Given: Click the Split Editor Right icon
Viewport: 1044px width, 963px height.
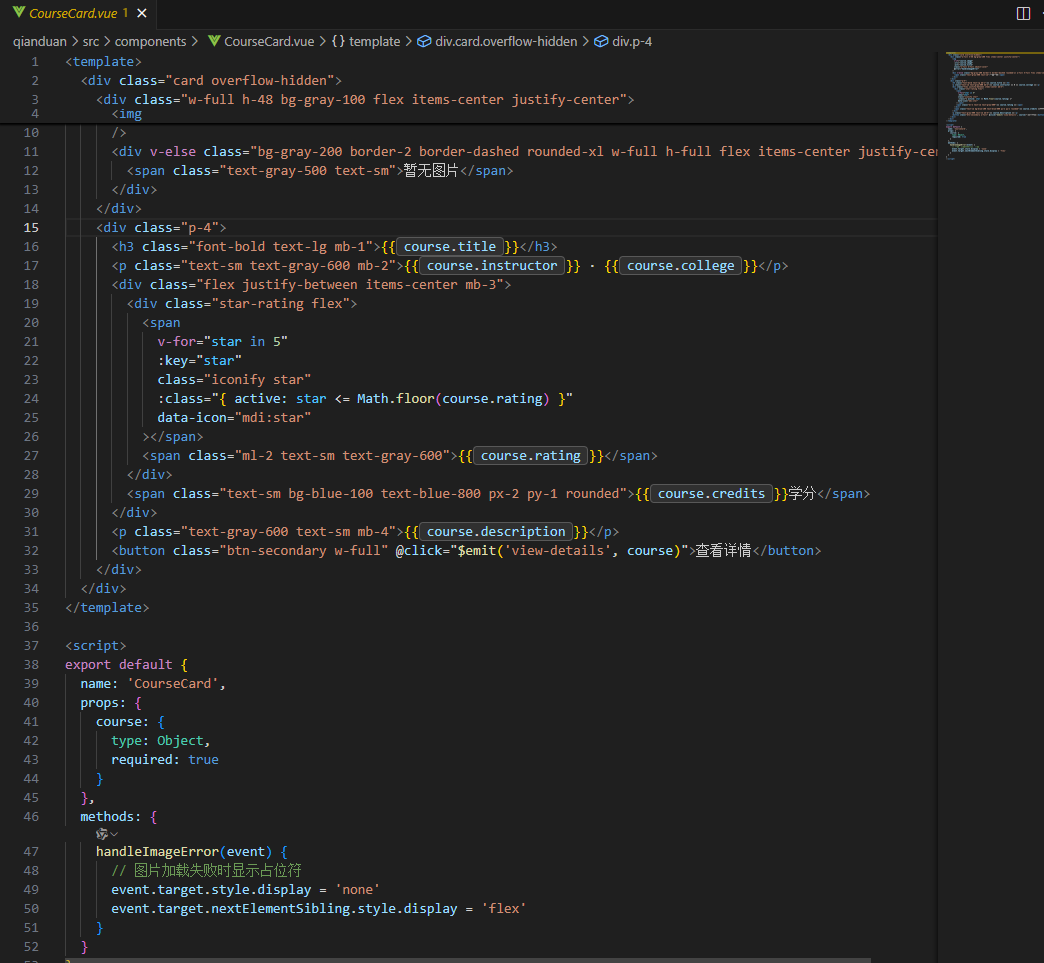Looking at the screenshot, I should tap(1023, 13).
